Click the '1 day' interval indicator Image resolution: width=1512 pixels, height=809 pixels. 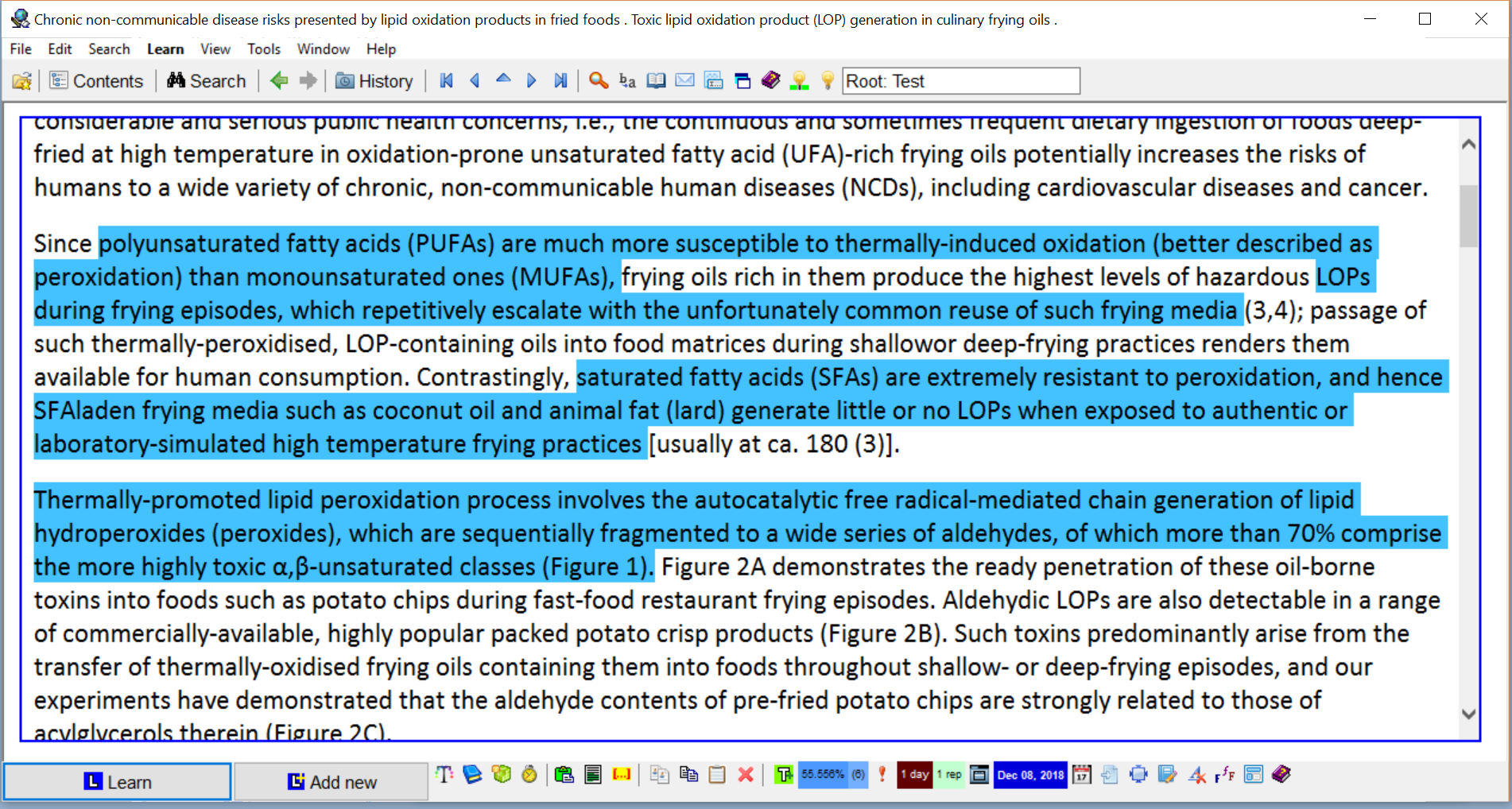[x=915, y=774]
